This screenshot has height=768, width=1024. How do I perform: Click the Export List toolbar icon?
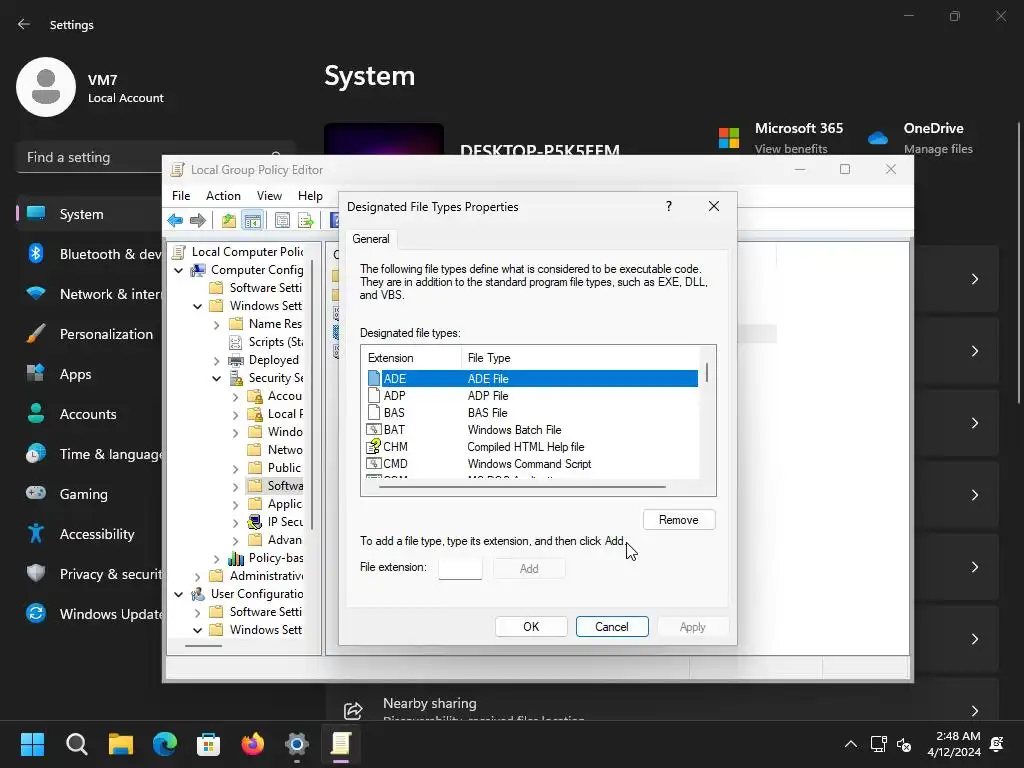pyautogui.click(x=306, y=220)
